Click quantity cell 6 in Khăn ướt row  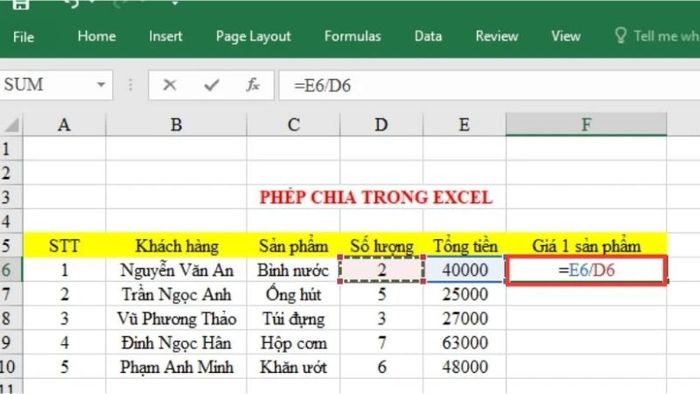381,367
